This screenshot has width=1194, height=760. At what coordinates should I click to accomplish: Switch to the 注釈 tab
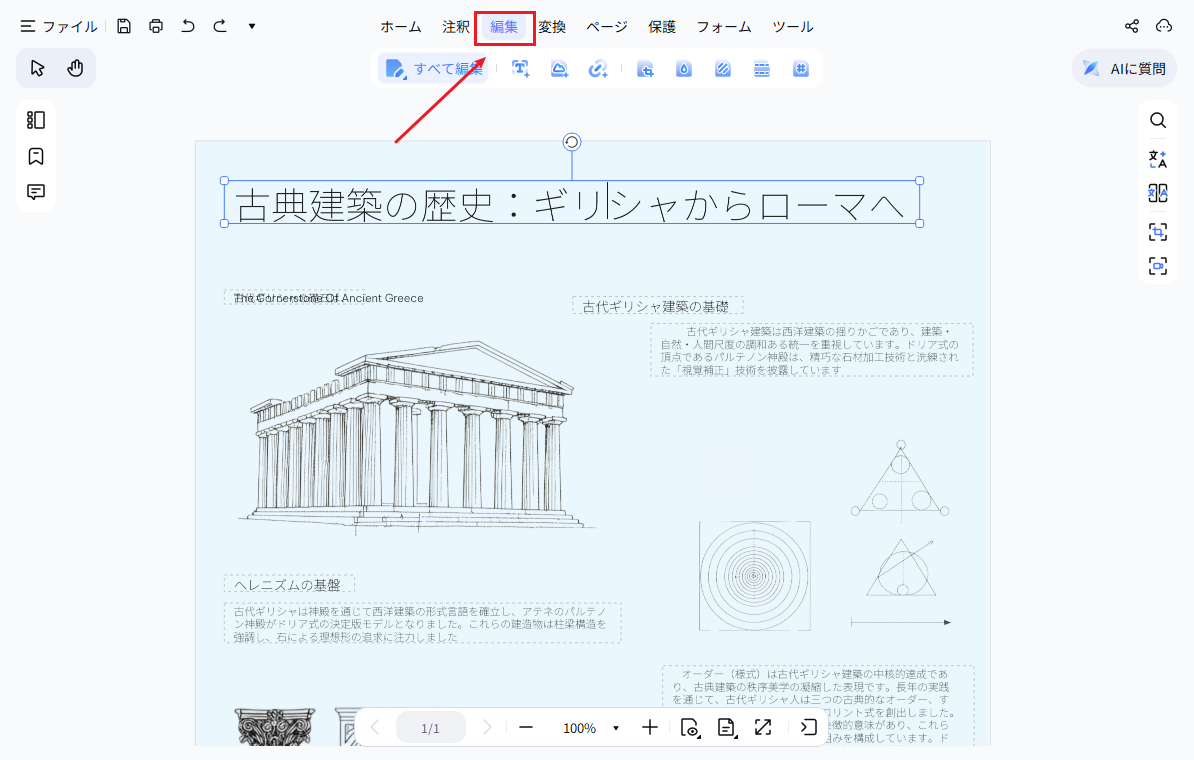(x=456, y=27)
